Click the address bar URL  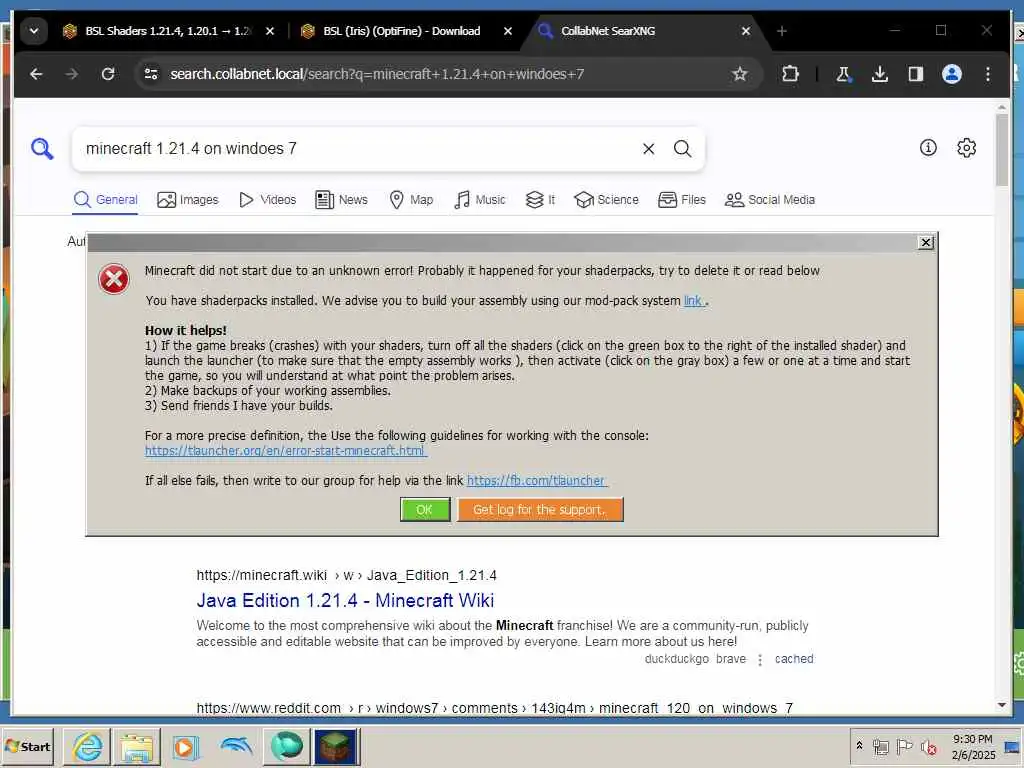pos(377,74)
